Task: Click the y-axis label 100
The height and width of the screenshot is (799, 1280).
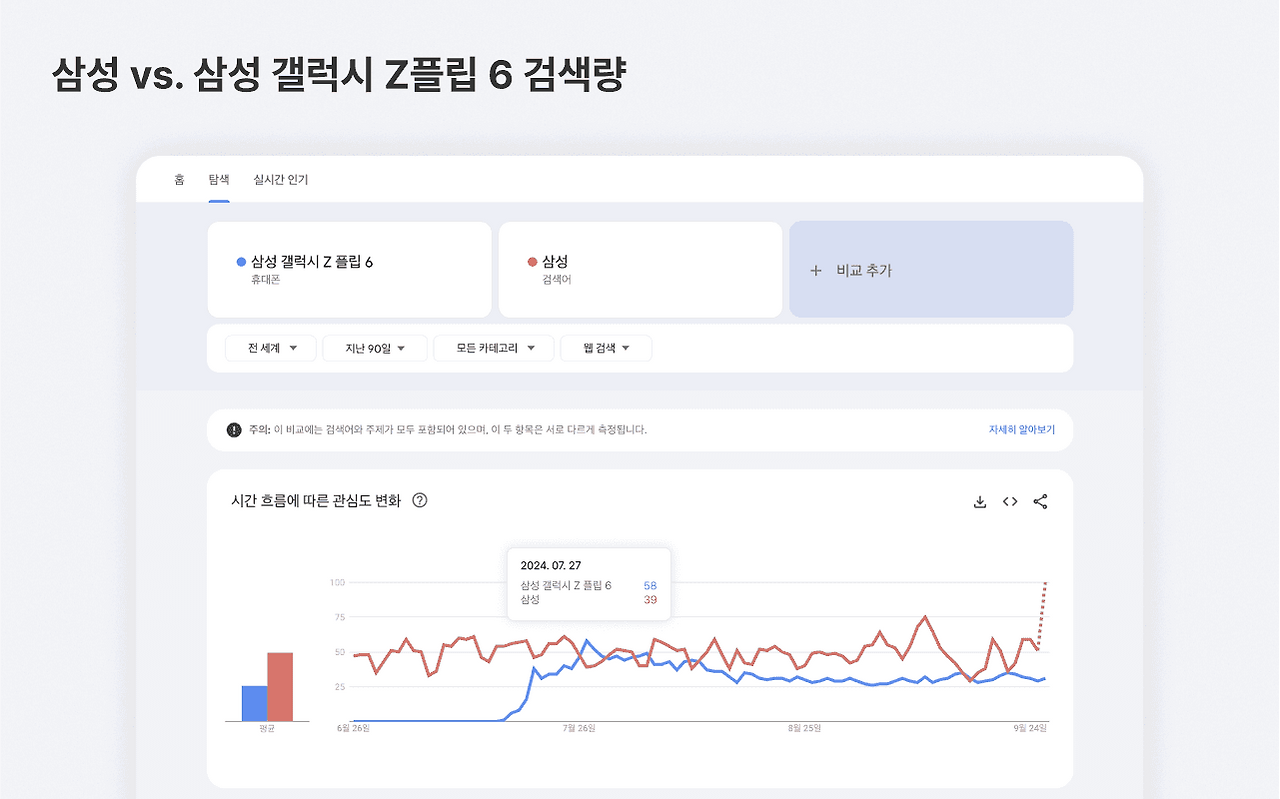Action: (337, 582)
